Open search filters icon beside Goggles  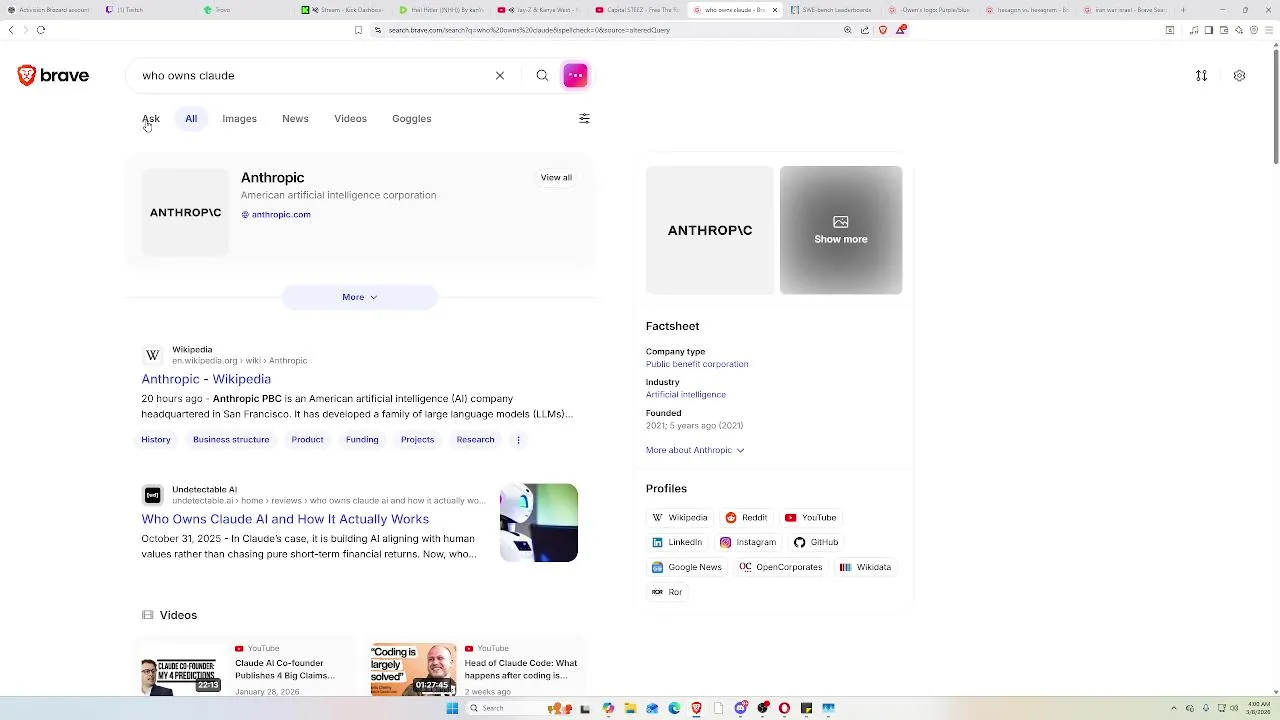585,118
